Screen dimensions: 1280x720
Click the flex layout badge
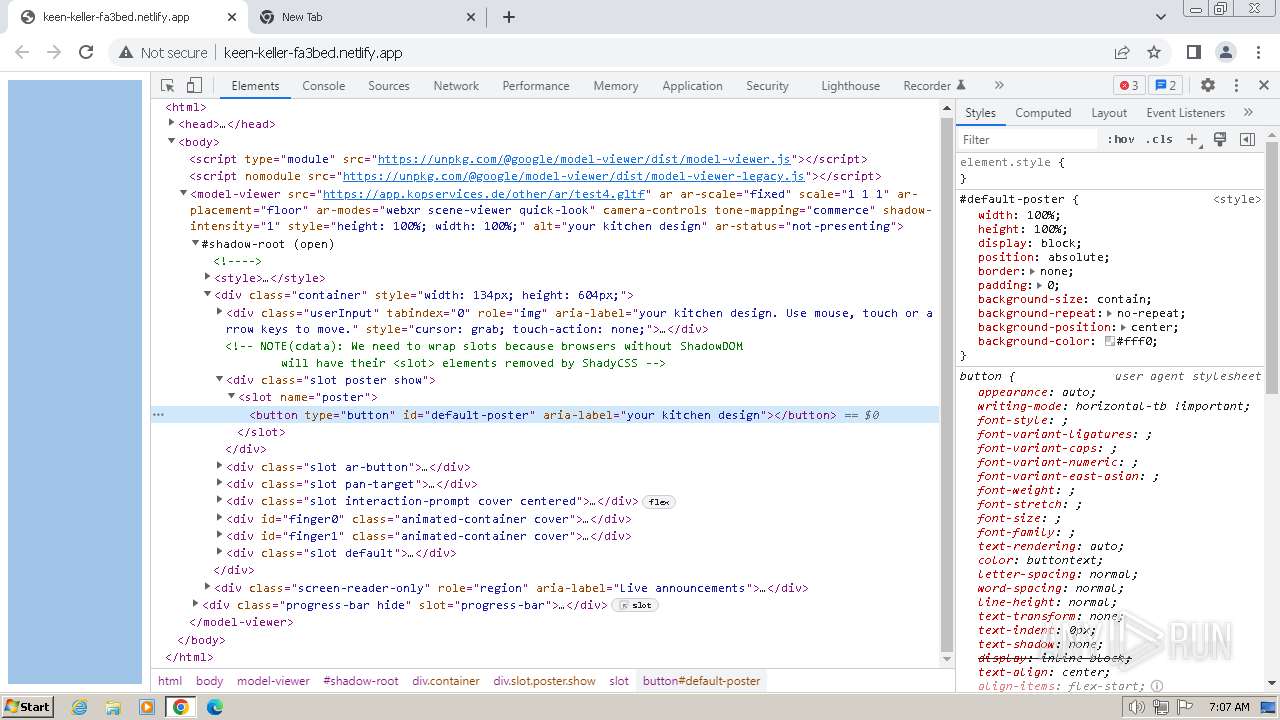[x=659, y=502]
